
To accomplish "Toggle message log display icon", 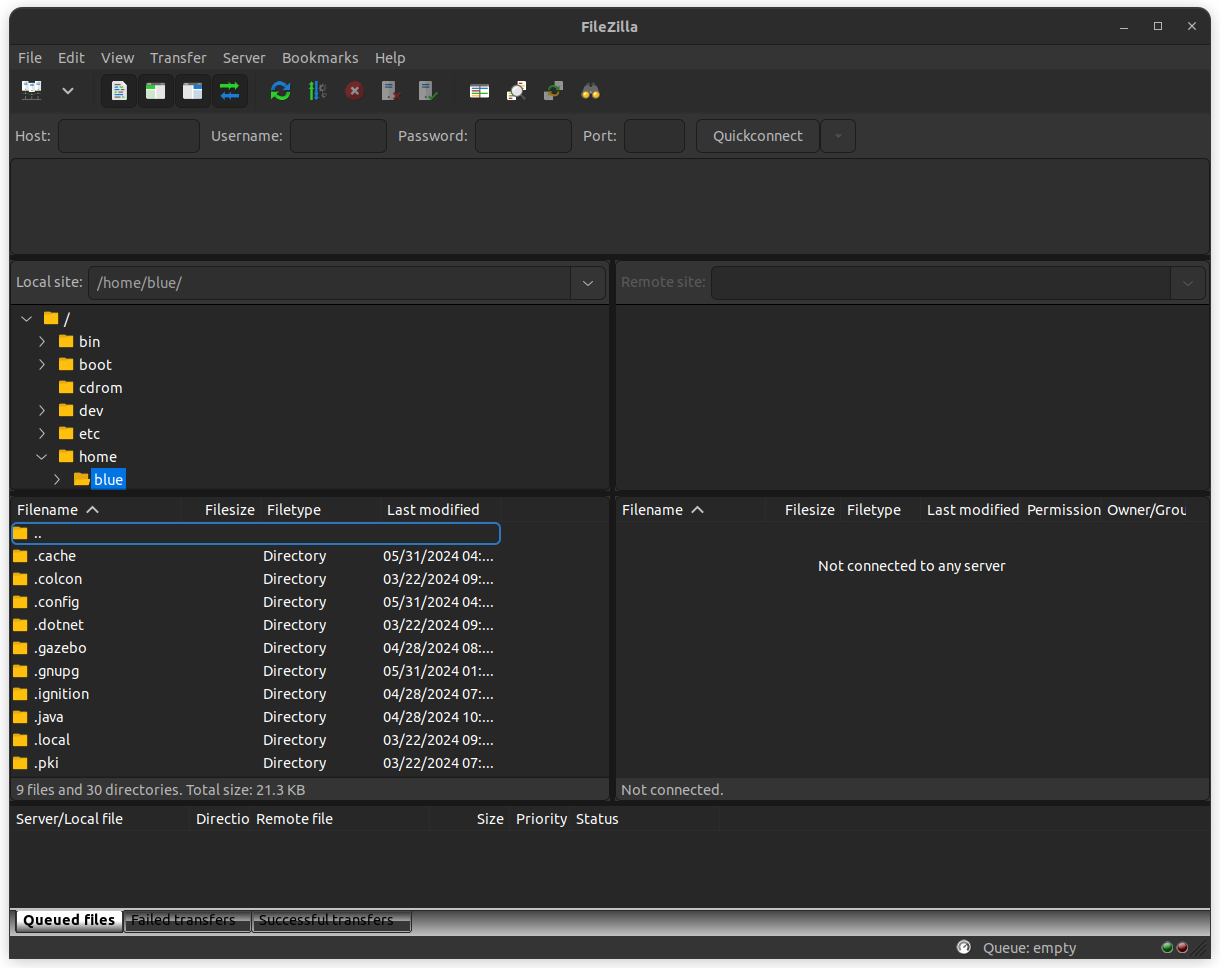I will tap(119, 91).
